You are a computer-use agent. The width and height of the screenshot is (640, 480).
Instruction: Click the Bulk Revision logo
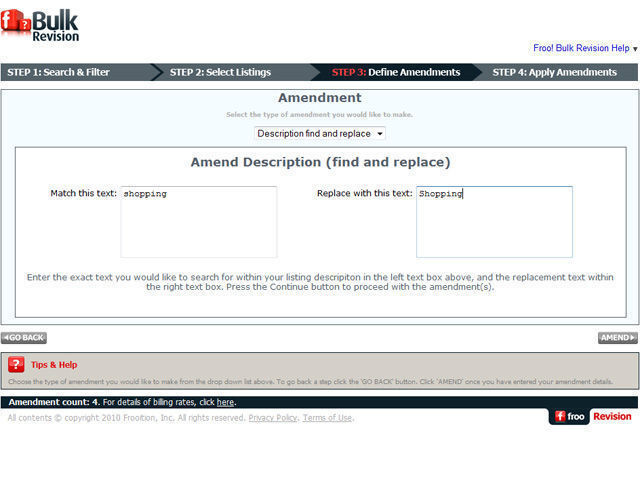pyautogui.click(x=40, y=25)
